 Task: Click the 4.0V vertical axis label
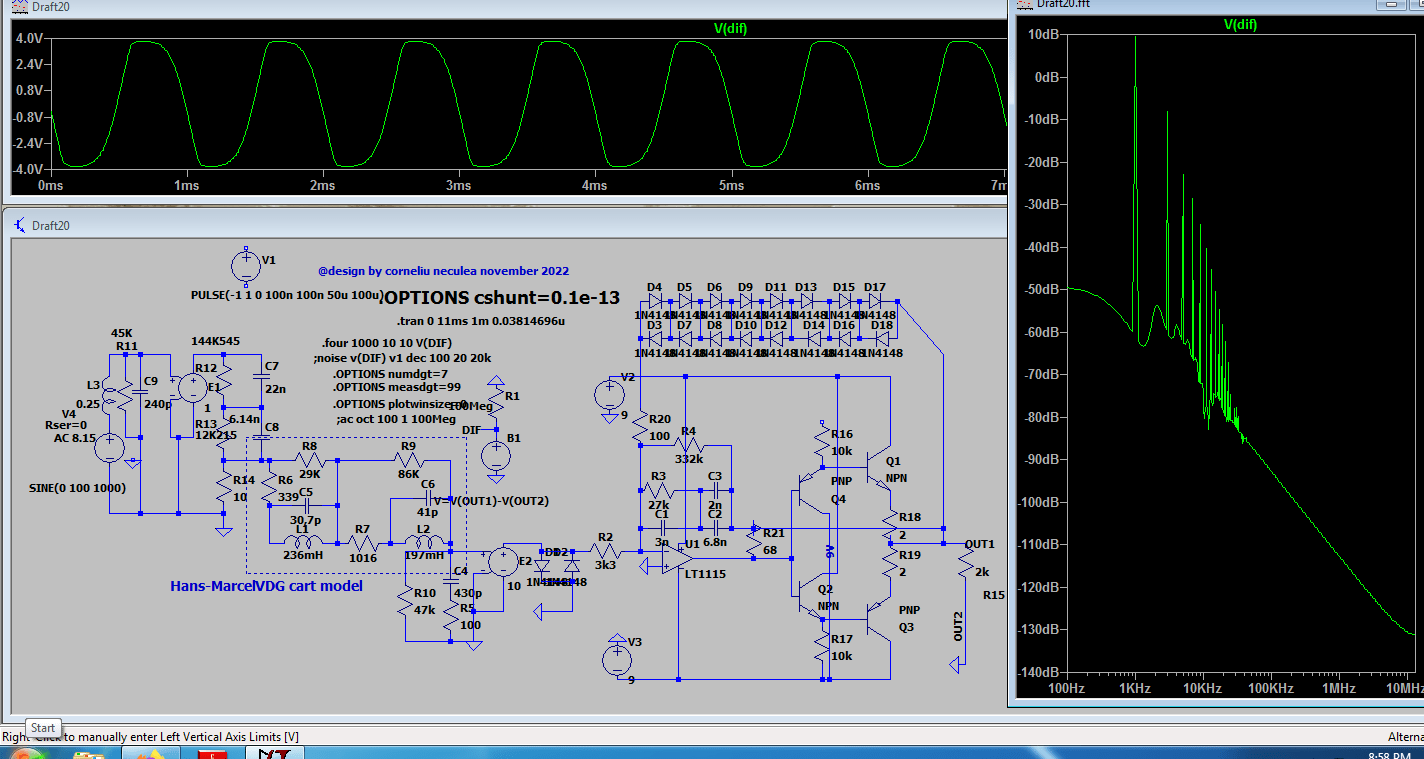(29, 38)
